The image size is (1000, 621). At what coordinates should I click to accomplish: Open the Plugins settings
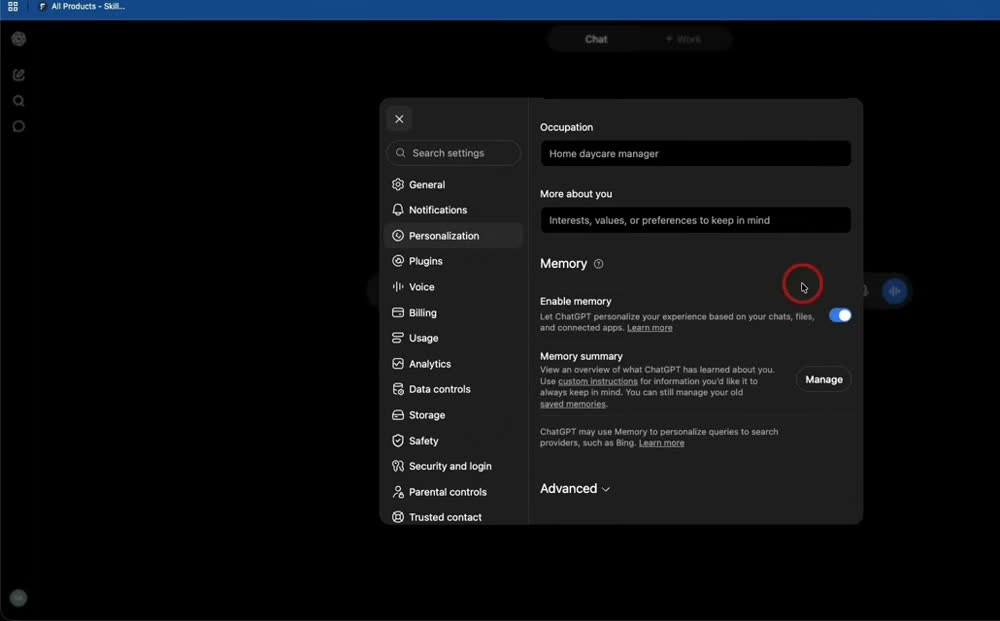tap(453, 261)
